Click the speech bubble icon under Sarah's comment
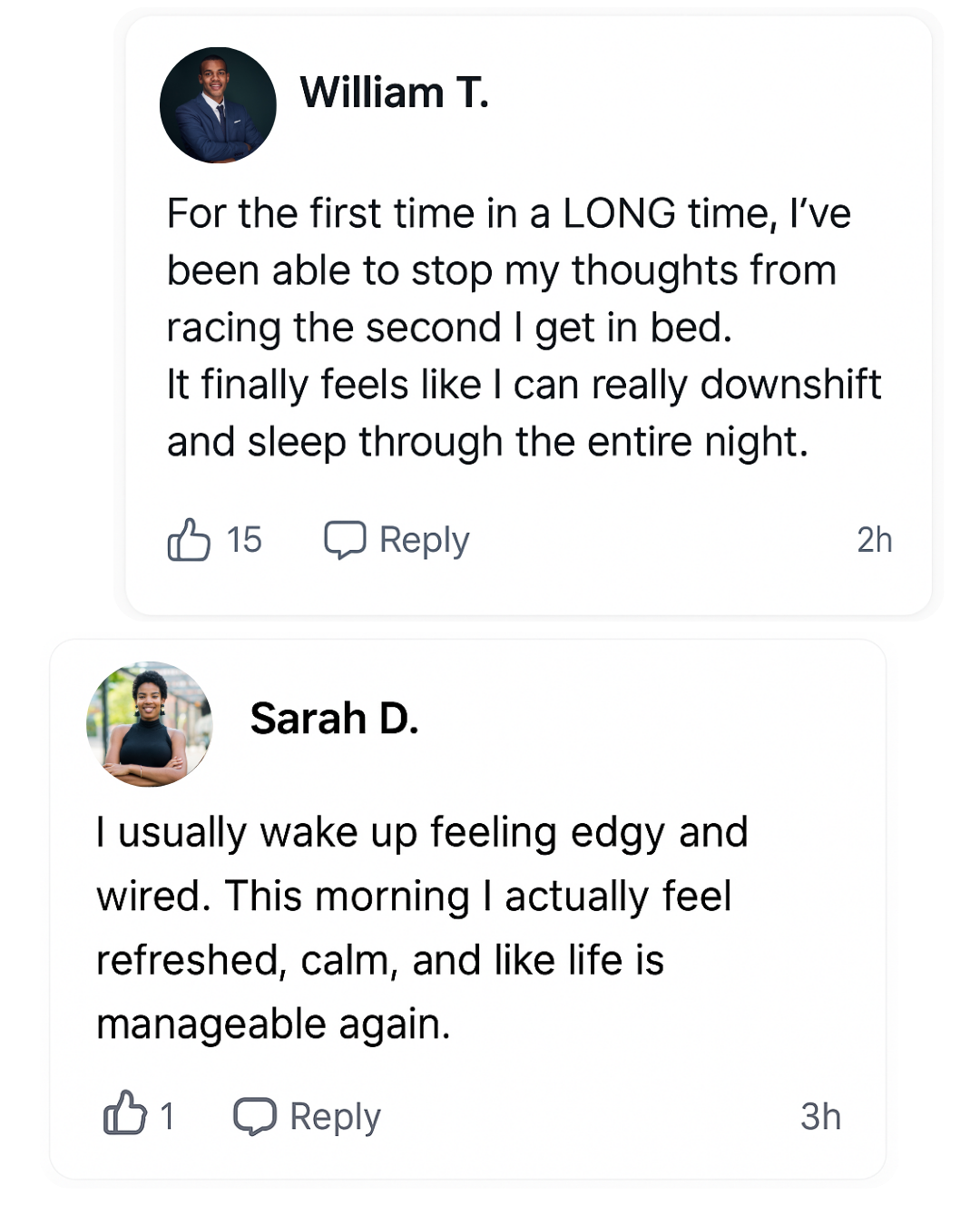This screenshot has height=1225, width=980. 255,1116
